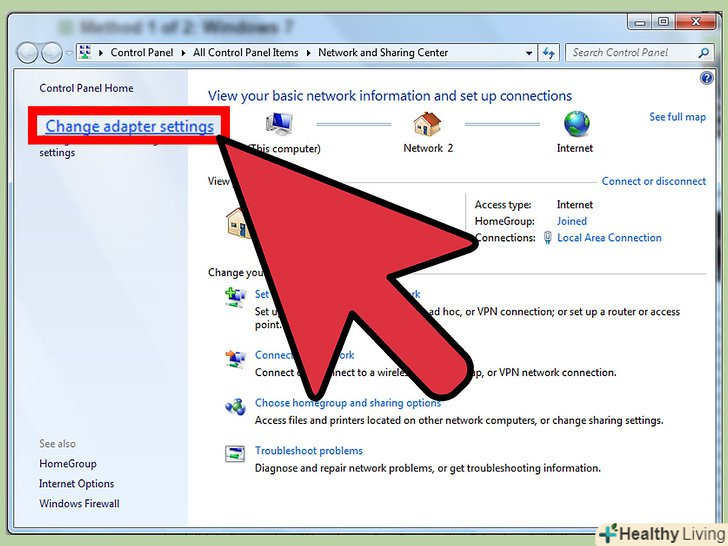Click the Change adapter settings link
Screen dimensions: 728x546
point(130,126)
